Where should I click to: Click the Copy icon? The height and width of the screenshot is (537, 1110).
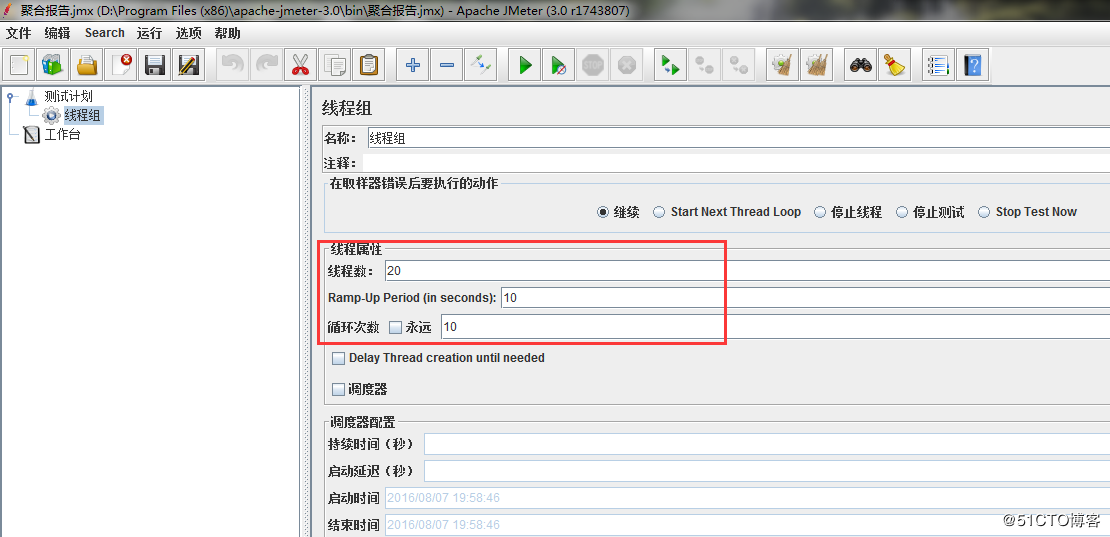pyautogui.click(x=333, y=66)
